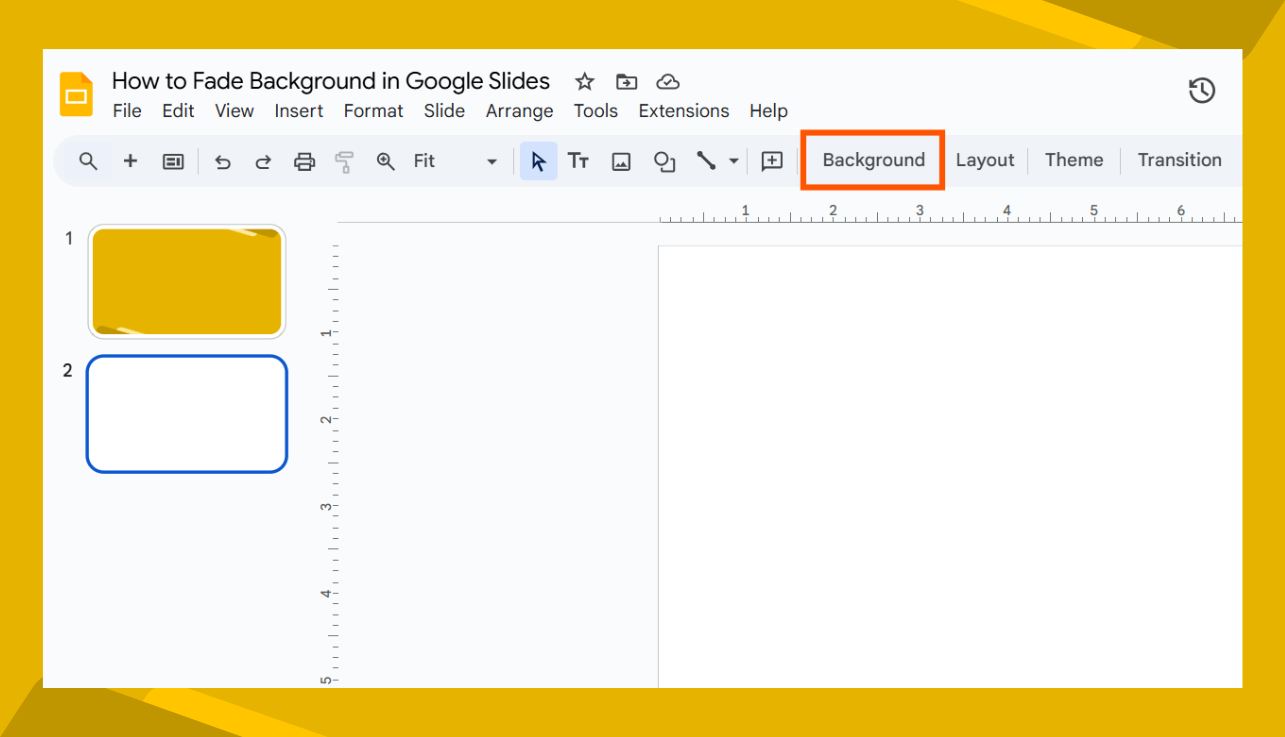Insert a text box
The image size is (1285, 737).
(x=578, y=160)
